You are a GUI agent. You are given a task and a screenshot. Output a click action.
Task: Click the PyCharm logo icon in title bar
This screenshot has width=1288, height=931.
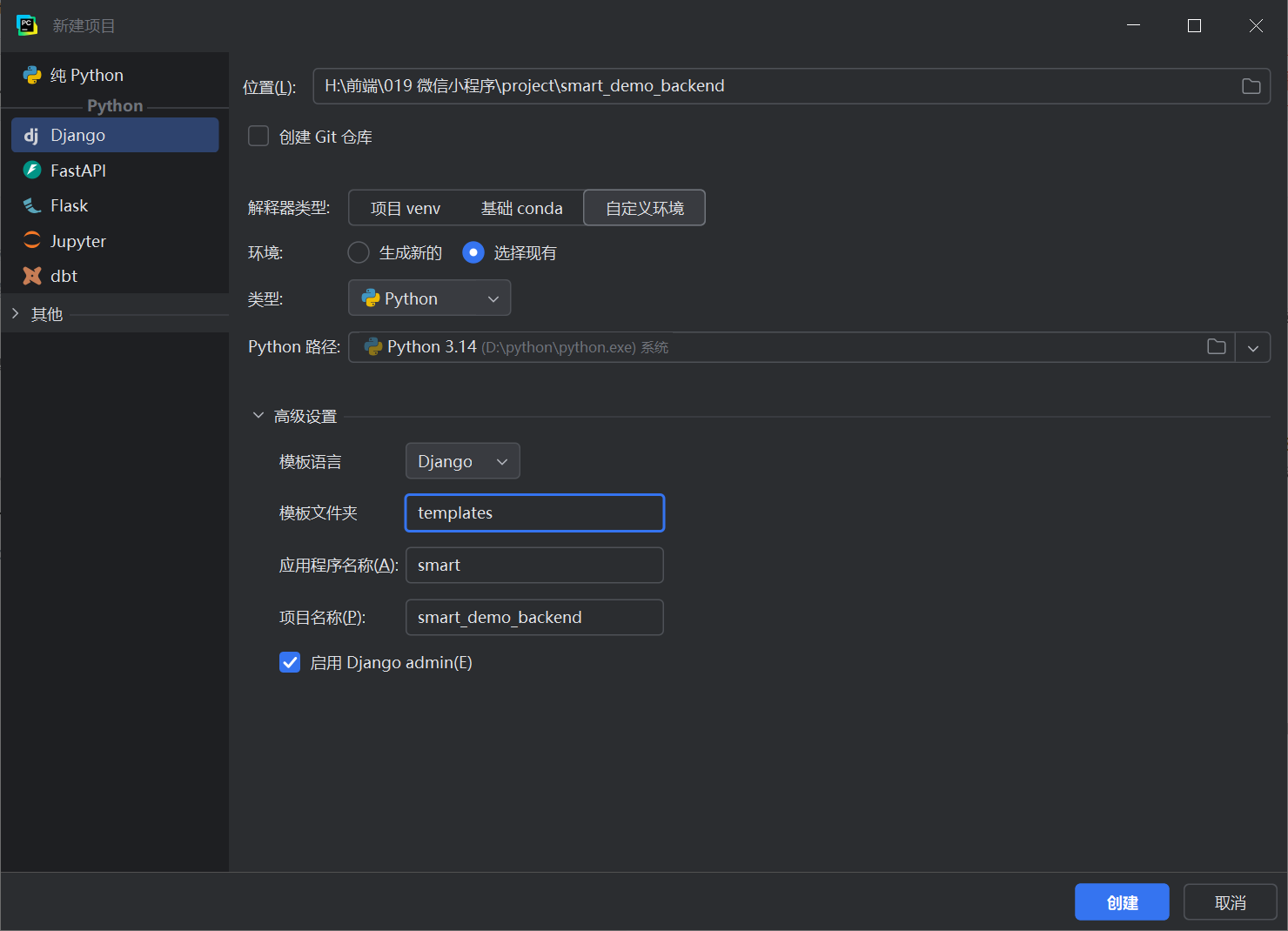(x=27, y=25)
